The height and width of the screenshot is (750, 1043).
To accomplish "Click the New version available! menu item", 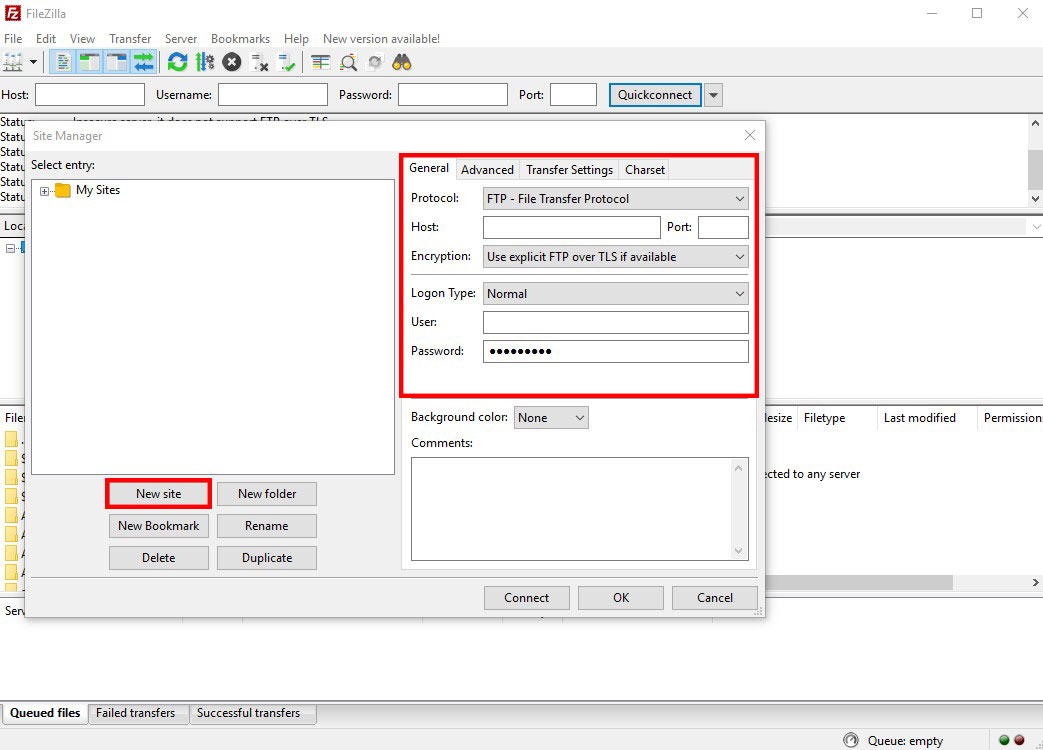I will click(x=381, y=39).
